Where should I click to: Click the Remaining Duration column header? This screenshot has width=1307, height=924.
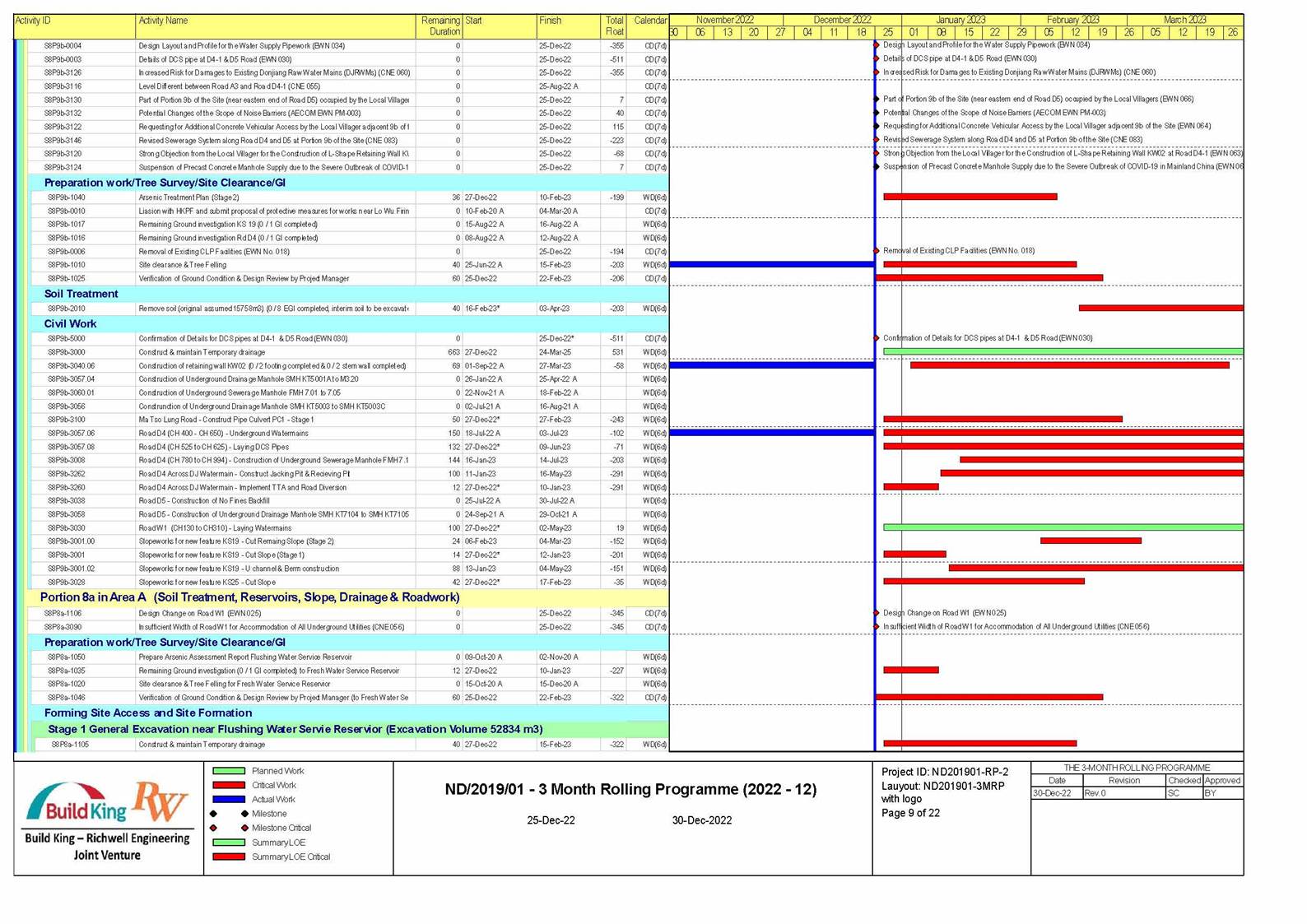point(440,26)
